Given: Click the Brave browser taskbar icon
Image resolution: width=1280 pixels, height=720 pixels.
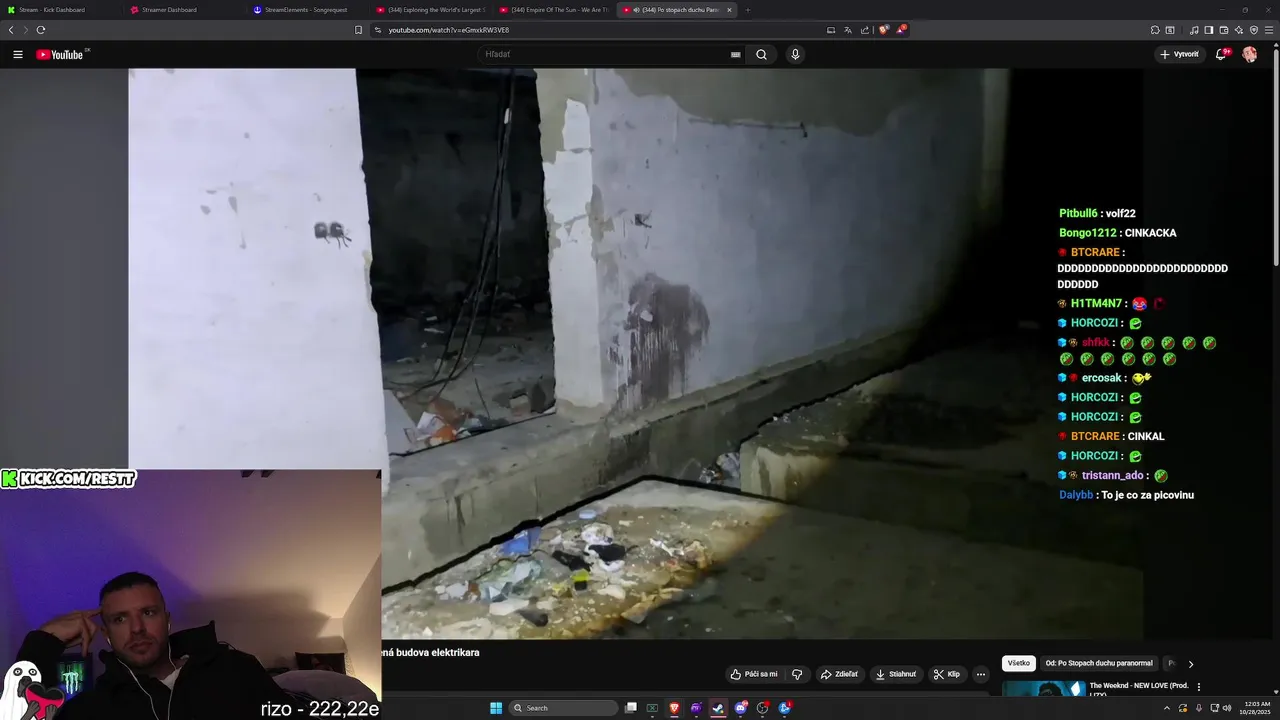Looking at the screenshot, I should click(674, 708).
